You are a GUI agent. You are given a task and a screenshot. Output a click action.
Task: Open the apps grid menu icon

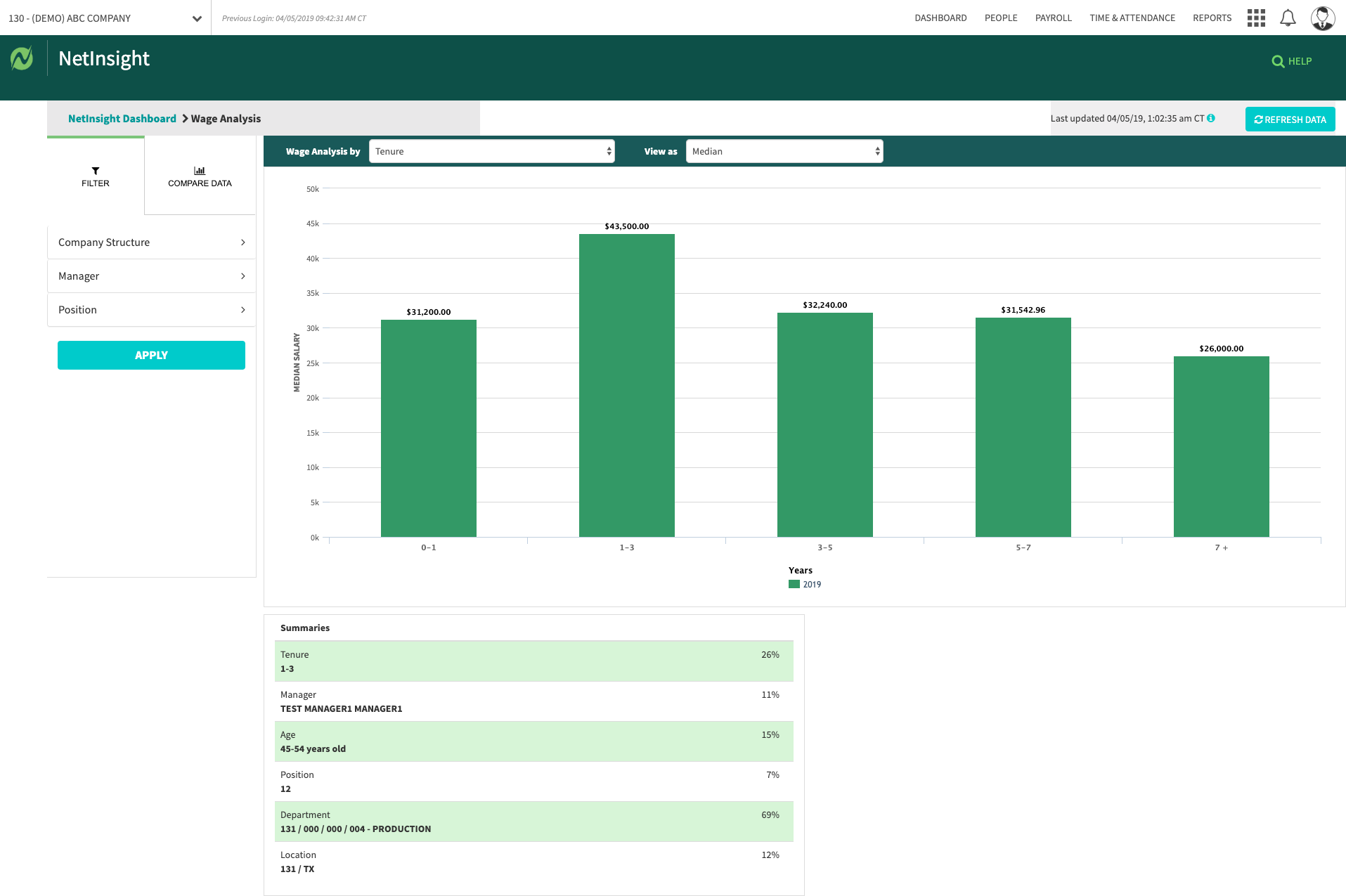tap(1256, 18)
